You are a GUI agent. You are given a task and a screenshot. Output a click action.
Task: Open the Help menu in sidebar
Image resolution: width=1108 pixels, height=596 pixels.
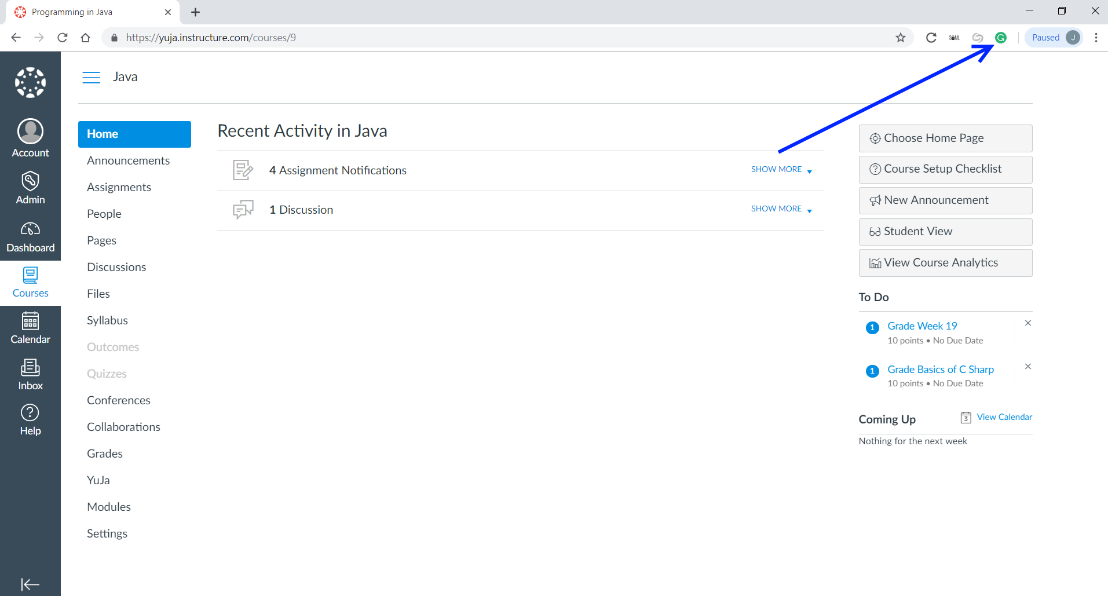click(30, 420)
